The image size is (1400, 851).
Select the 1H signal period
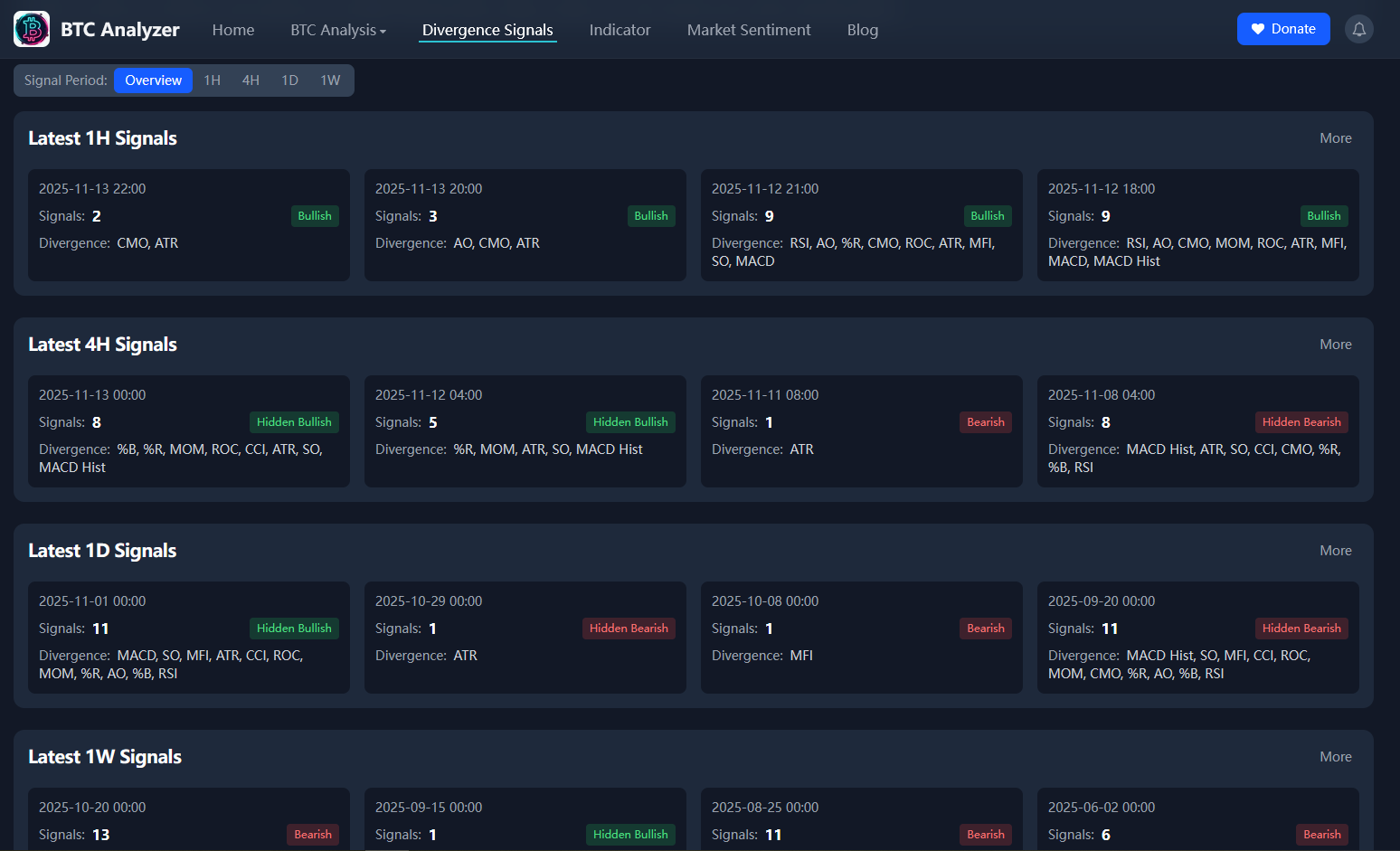pyautogui.click(x=212, y=80)
